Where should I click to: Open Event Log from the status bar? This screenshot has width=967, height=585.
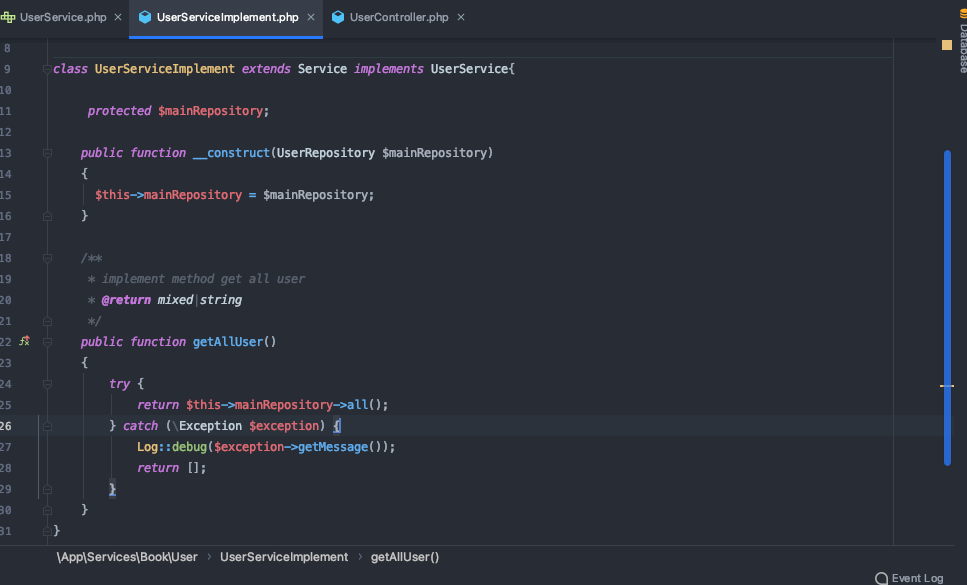tap(915, 577)
